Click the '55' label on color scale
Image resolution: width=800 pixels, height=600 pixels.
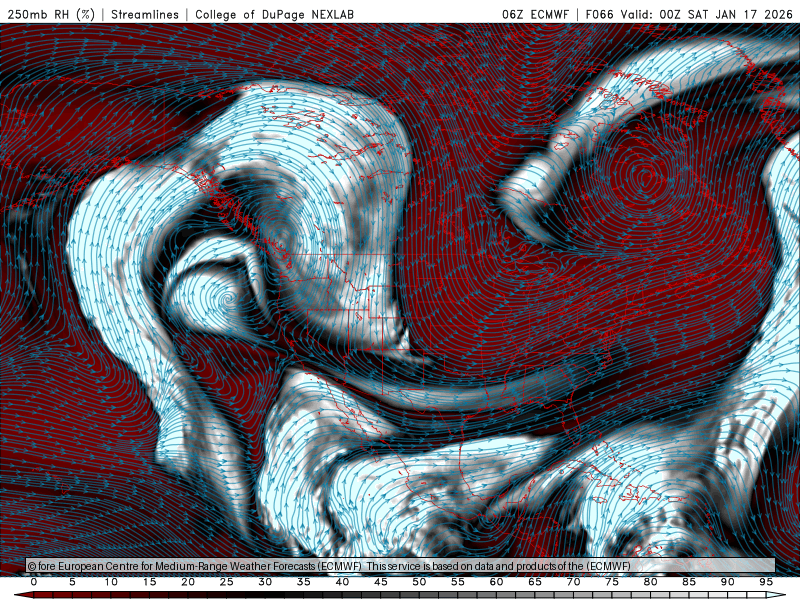(458, 582)
